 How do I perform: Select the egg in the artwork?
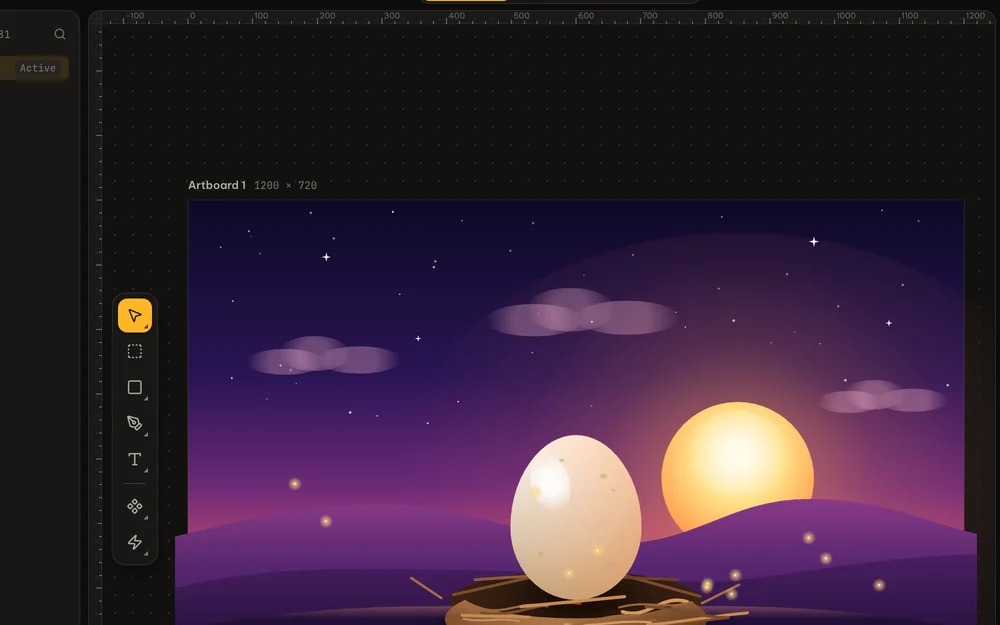coord(575,517)
